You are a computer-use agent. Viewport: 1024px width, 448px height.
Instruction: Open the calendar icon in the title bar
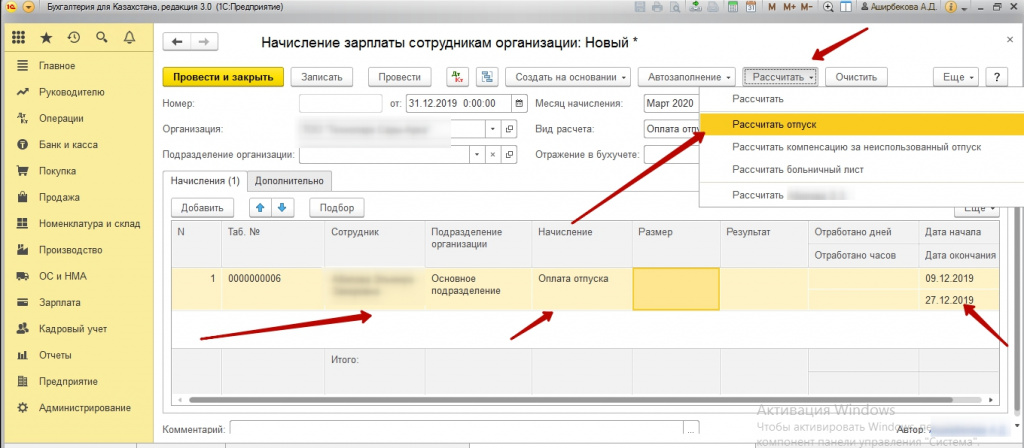point(750,7)
